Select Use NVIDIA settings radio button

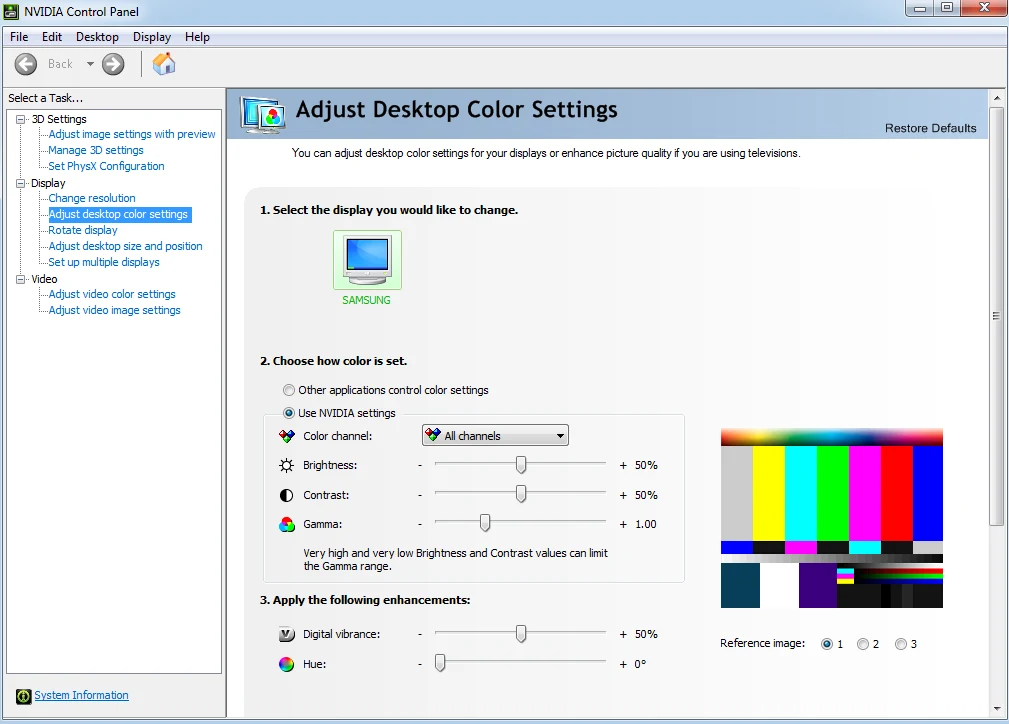point(289,413)
